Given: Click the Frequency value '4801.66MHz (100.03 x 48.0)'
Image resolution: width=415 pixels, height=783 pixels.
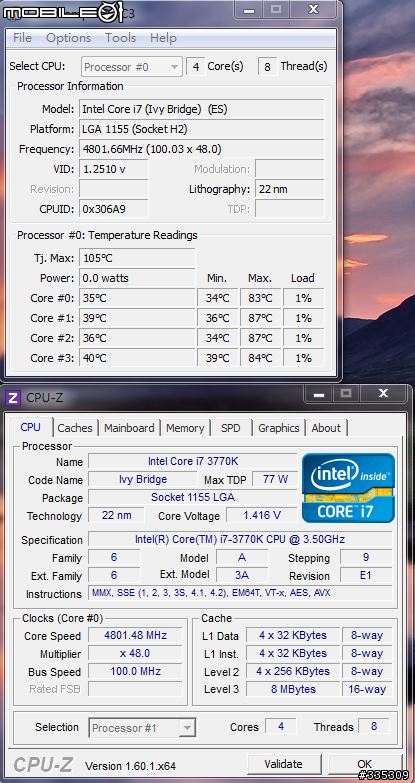Looking at the screenshot, I should (x=202, y=149).
